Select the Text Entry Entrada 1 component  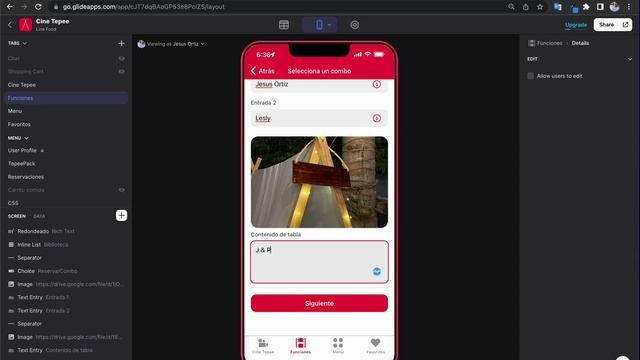67,297
